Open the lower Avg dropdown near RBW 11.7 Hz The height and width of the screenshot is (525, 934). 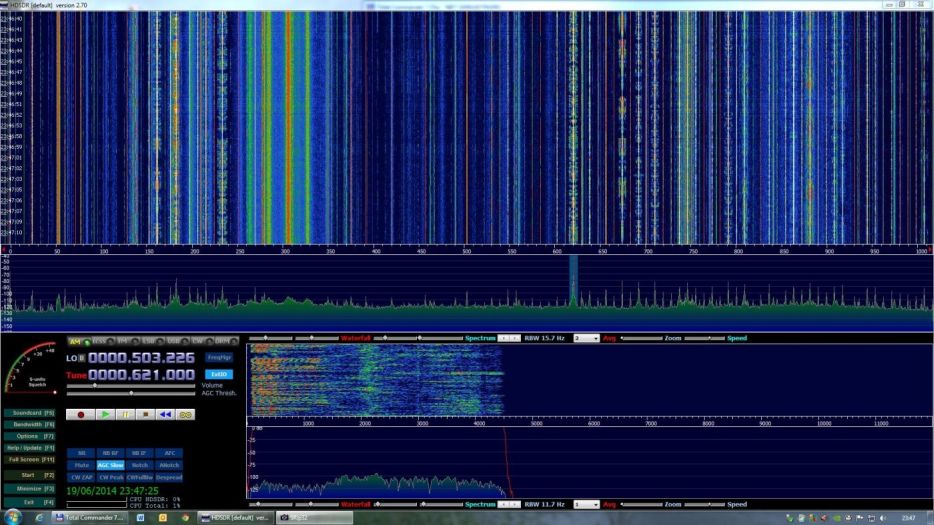click(587, 504)
